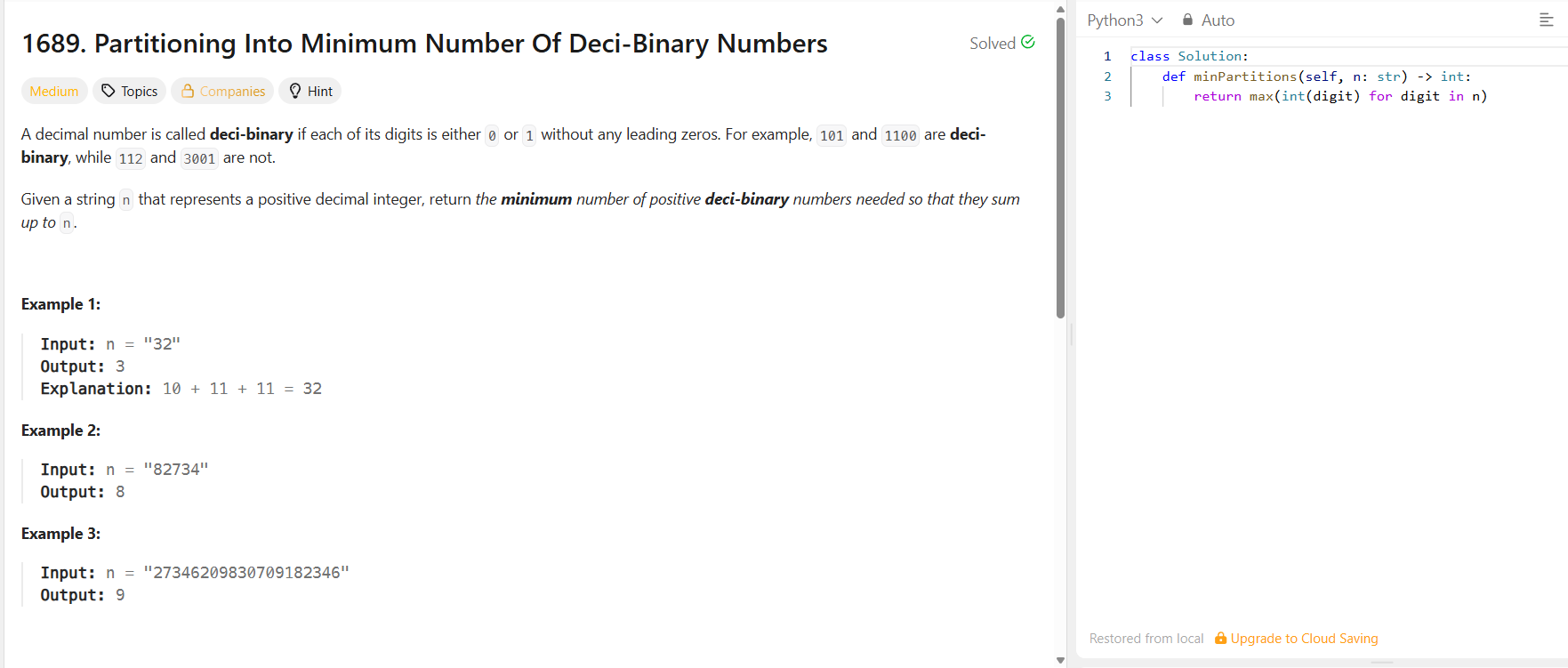Click the Example 3 heading
This screenshot has width=1568, height=668.
click(60, 534)
